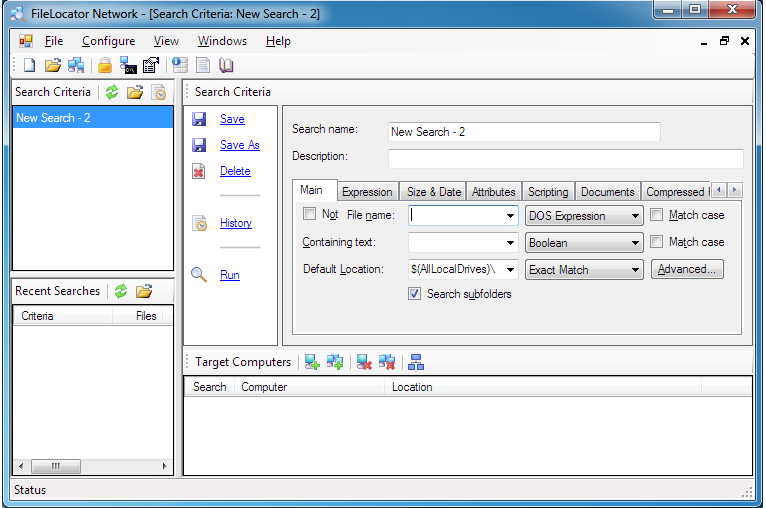Switch to the Scripting tab

click(x=548, y=191)
